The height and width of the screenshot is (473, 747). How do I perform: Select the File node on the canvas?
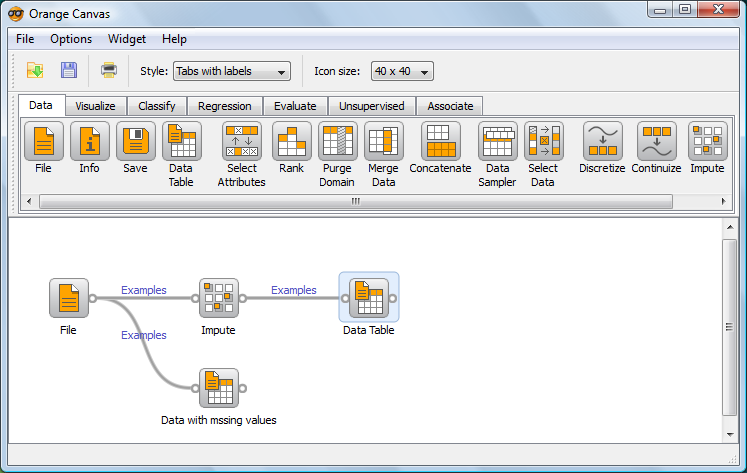click(69, 298)
